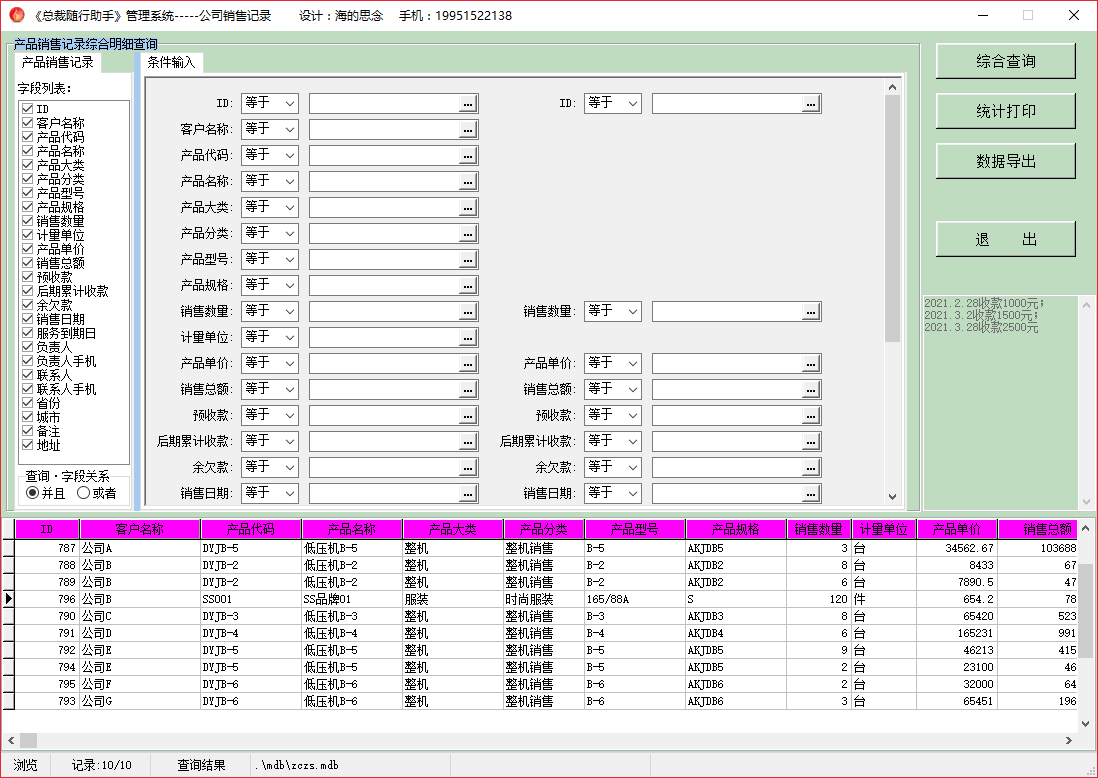
Task: Click ellipsis beside left 产品单价 input
Action: click(x=468, y=363)
